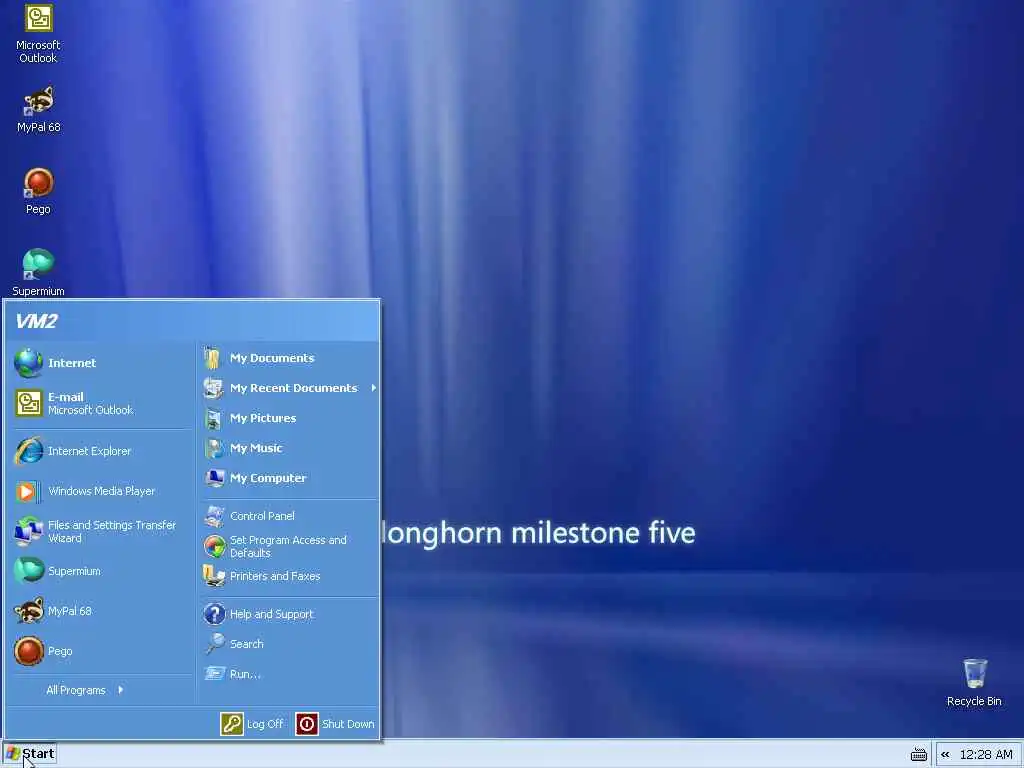Image resolution: width=1024 pixels, height=768 pixels.
Task: Click the Log Off button
Action: point(252,724)
